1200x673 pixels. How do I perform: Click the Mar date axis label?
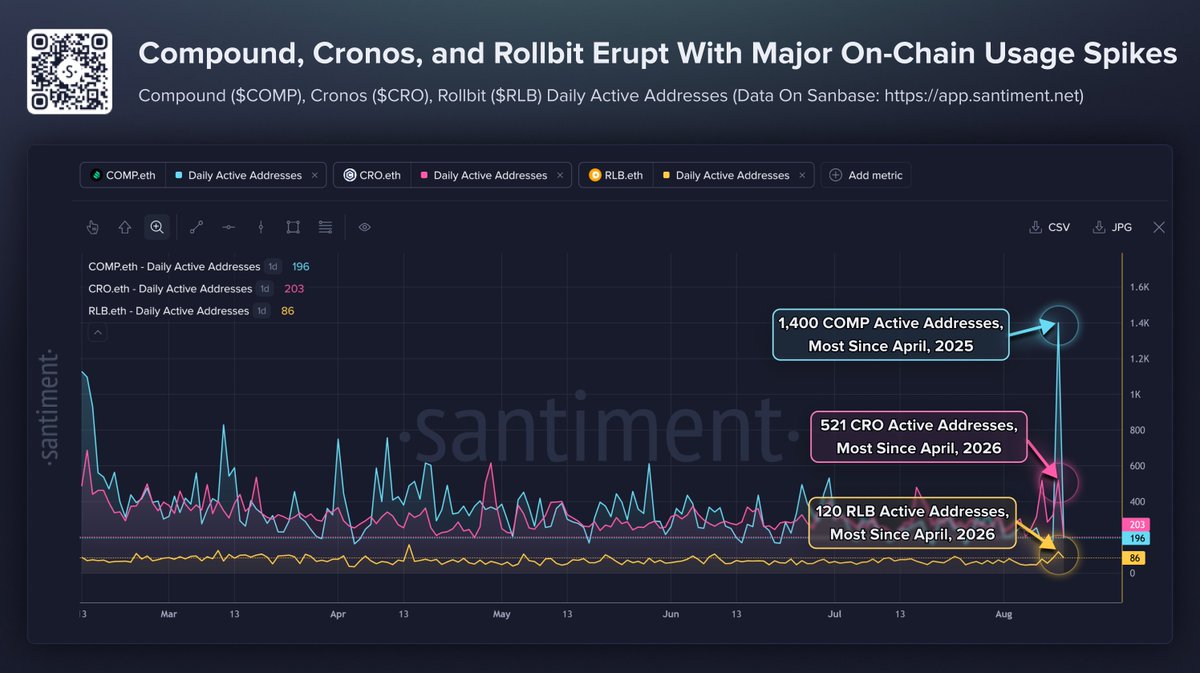coord(168,615)
